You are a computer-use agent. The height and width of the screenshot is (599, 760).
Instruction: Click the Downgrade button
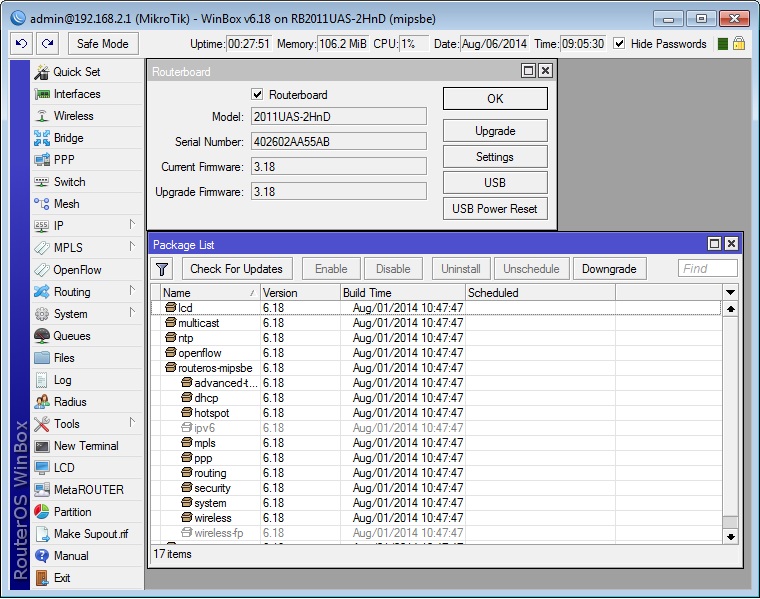tap(609, 269)
